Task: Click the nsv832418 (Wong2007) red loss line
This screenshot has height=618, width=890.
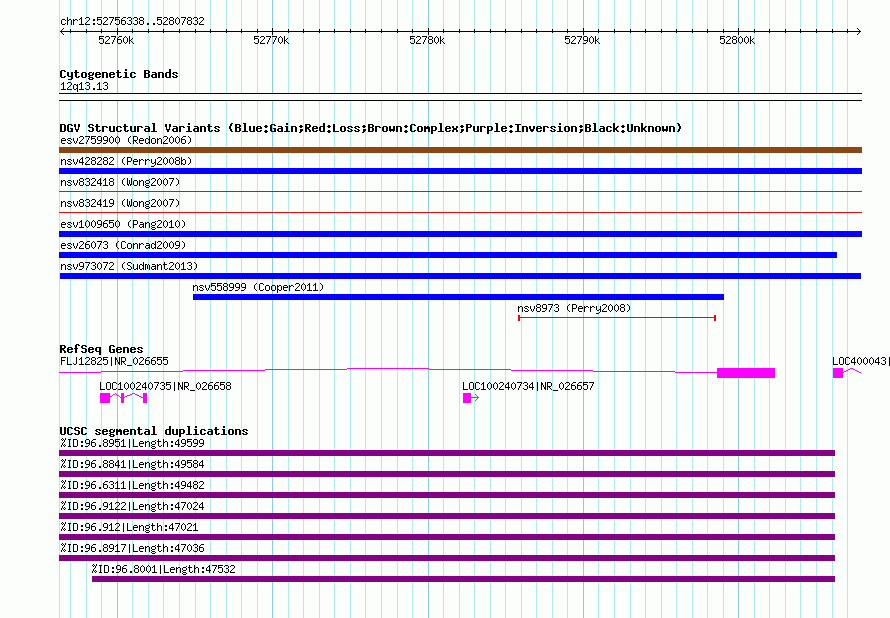Action: pyautogui.click(x=460, y=192)
